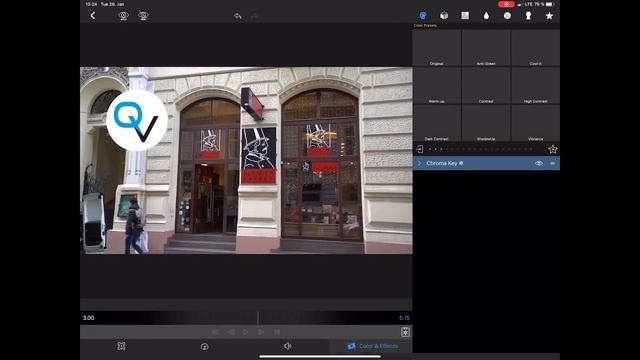Play the clip preview
This screenshot has height=360, width=640.
click(x=246, y=332)
